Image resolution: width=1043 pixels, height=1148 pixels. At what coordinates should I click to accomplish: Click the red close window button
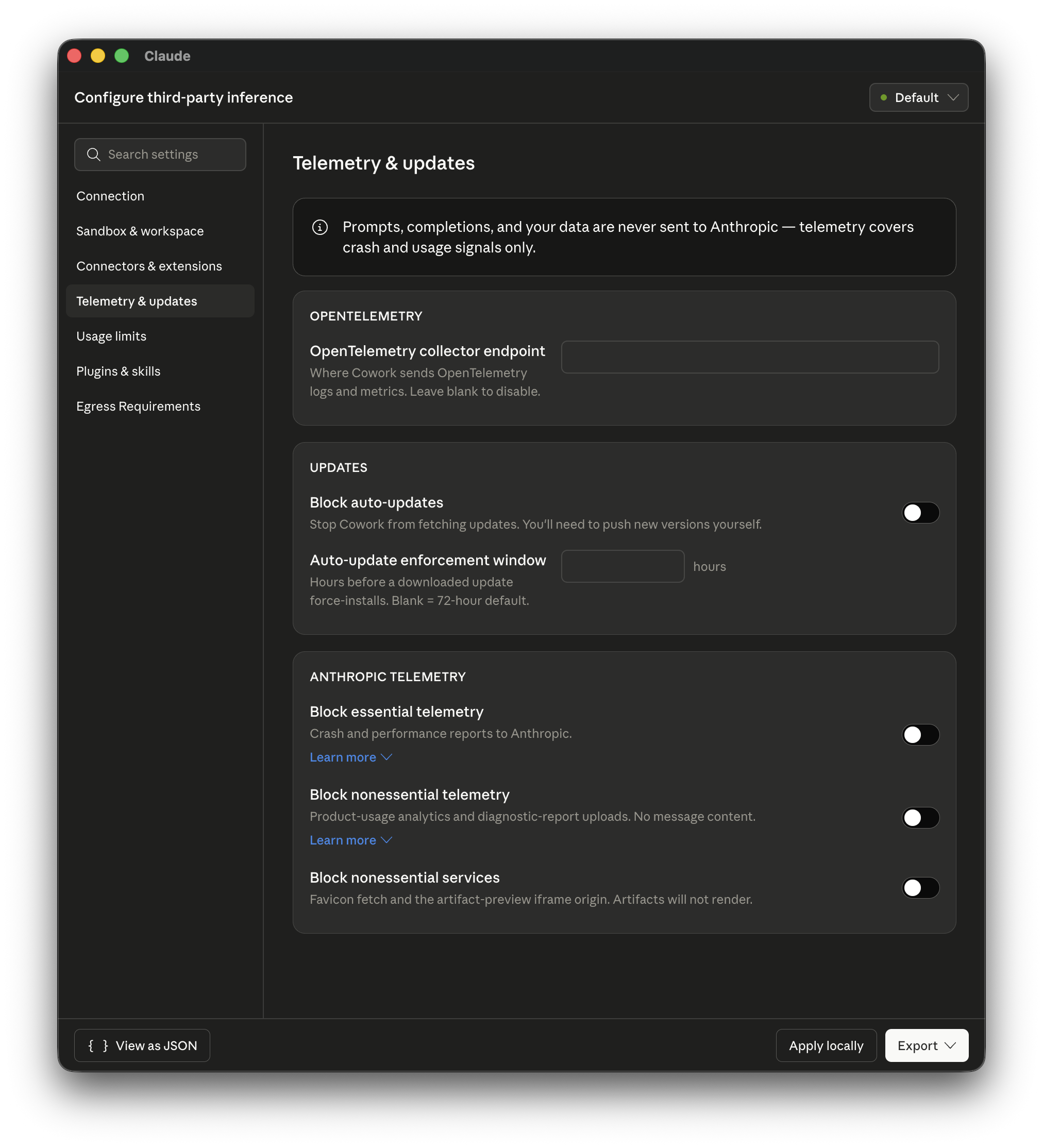(x=74, y=56)
